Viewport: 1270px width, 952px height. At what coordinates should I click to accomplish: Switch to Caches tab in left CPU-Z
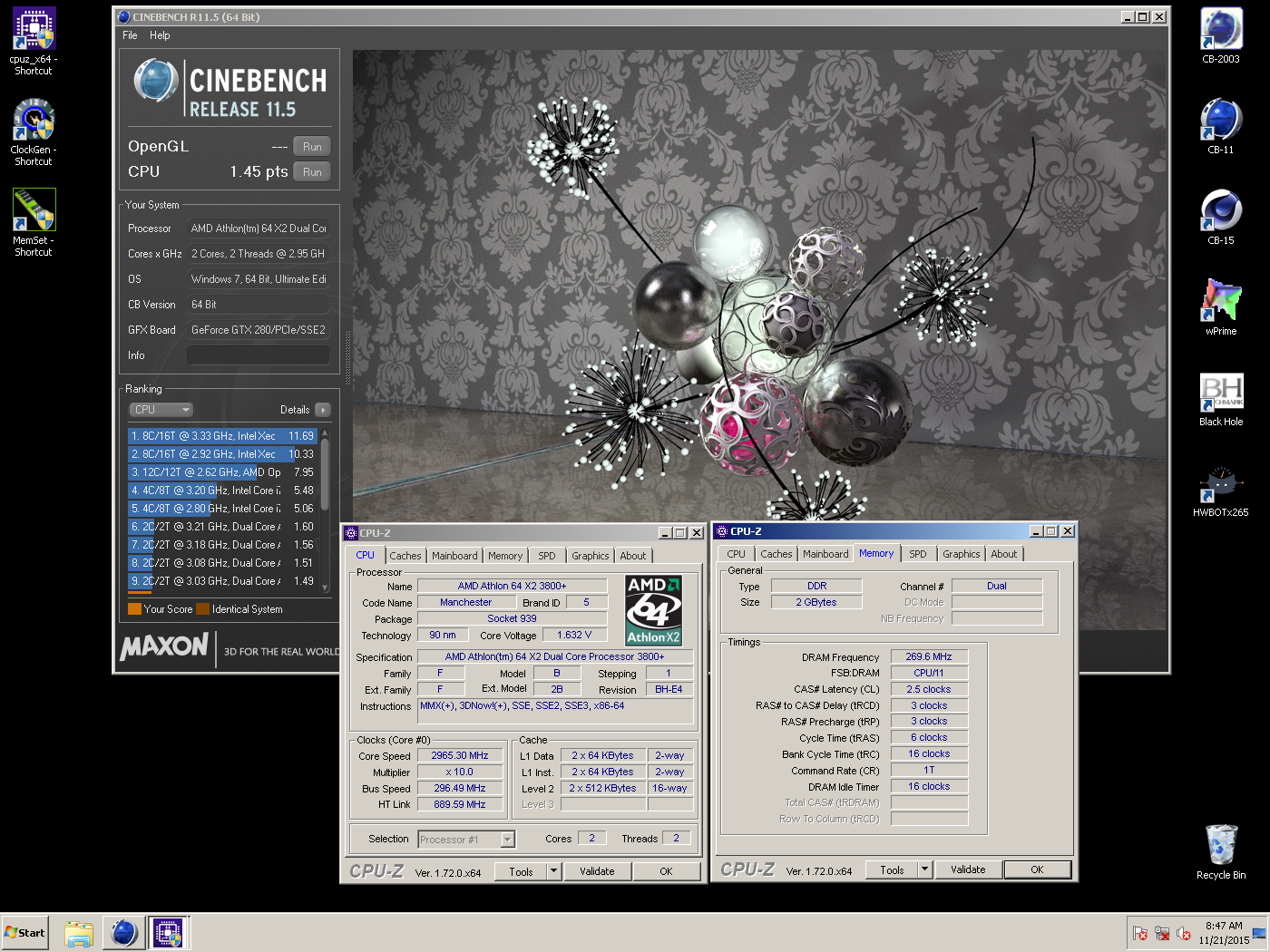coord(405,556)
